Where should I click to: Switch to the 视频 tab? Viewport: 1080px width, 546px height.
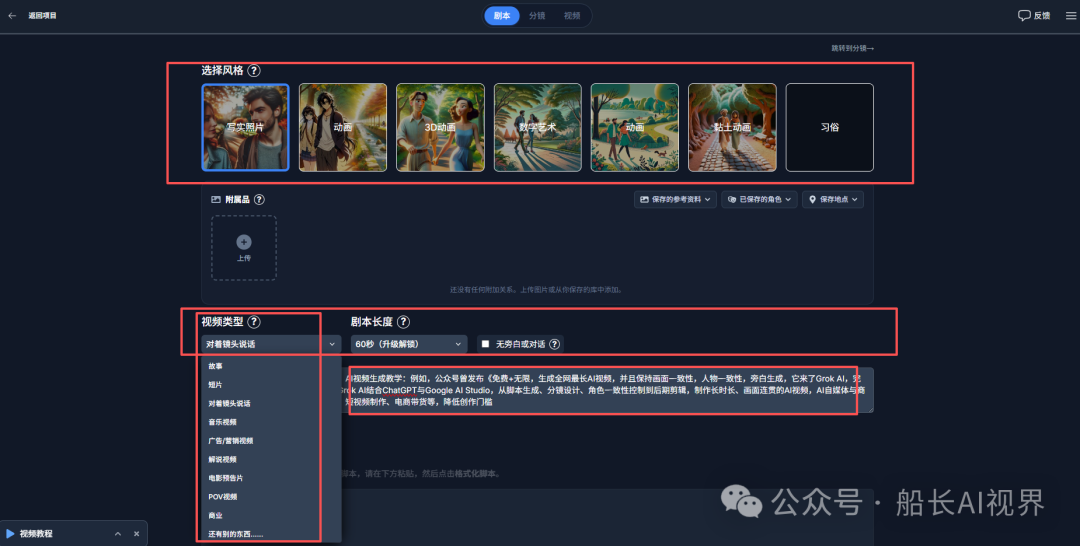tap(572, 15)
